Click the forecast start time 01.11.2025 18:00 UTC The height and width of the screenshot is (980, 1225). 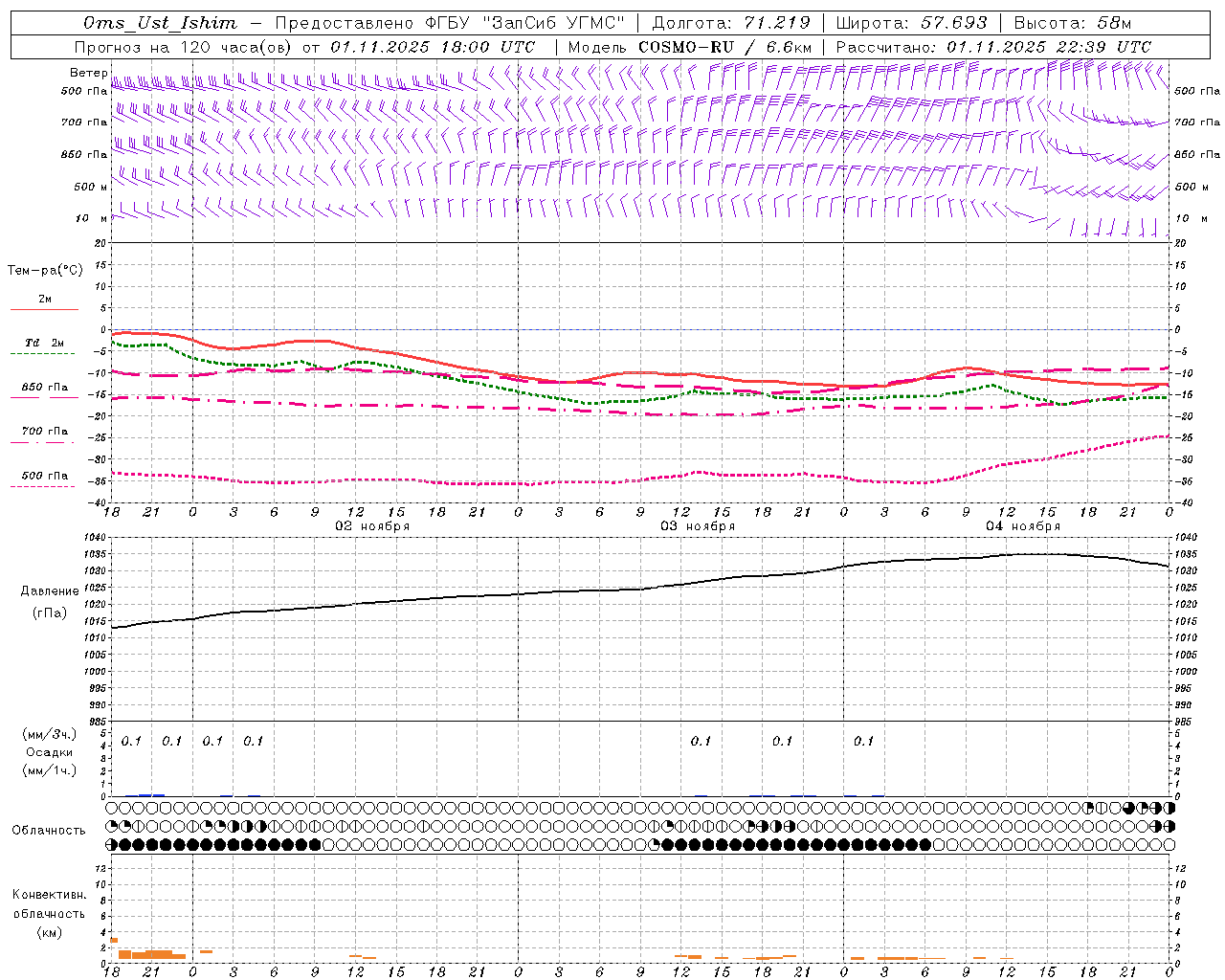[x=432, y=47]
